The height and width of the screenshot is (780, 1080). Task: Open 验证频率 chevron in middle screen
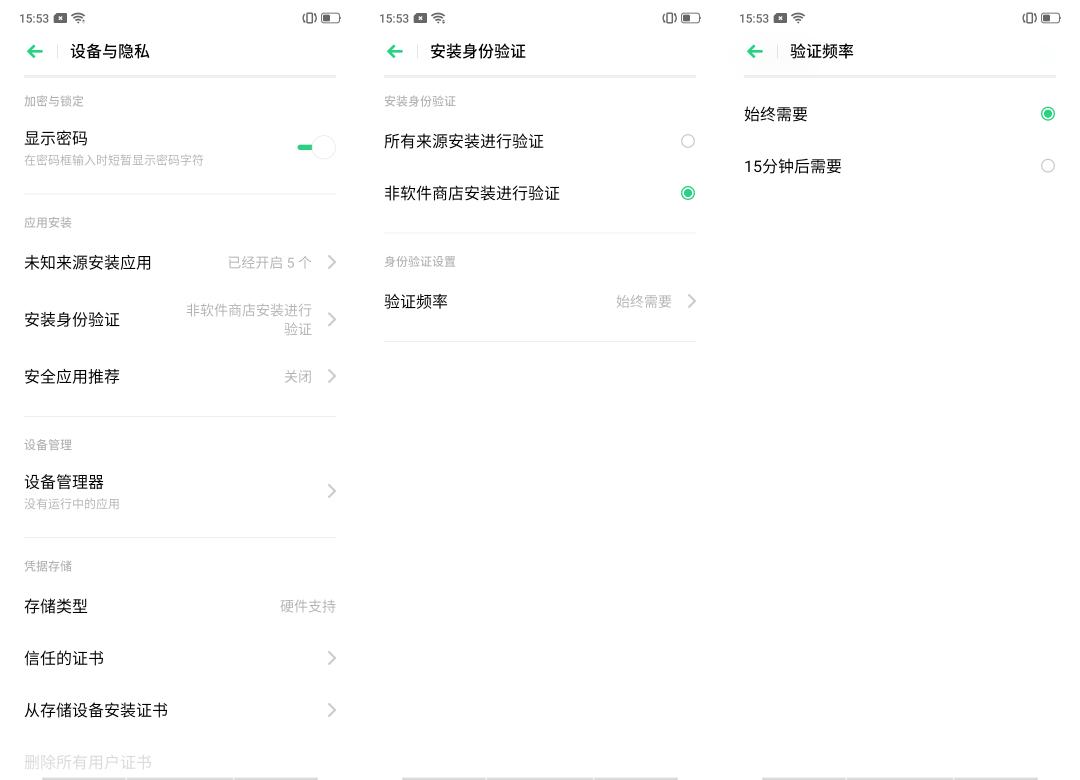692,301
